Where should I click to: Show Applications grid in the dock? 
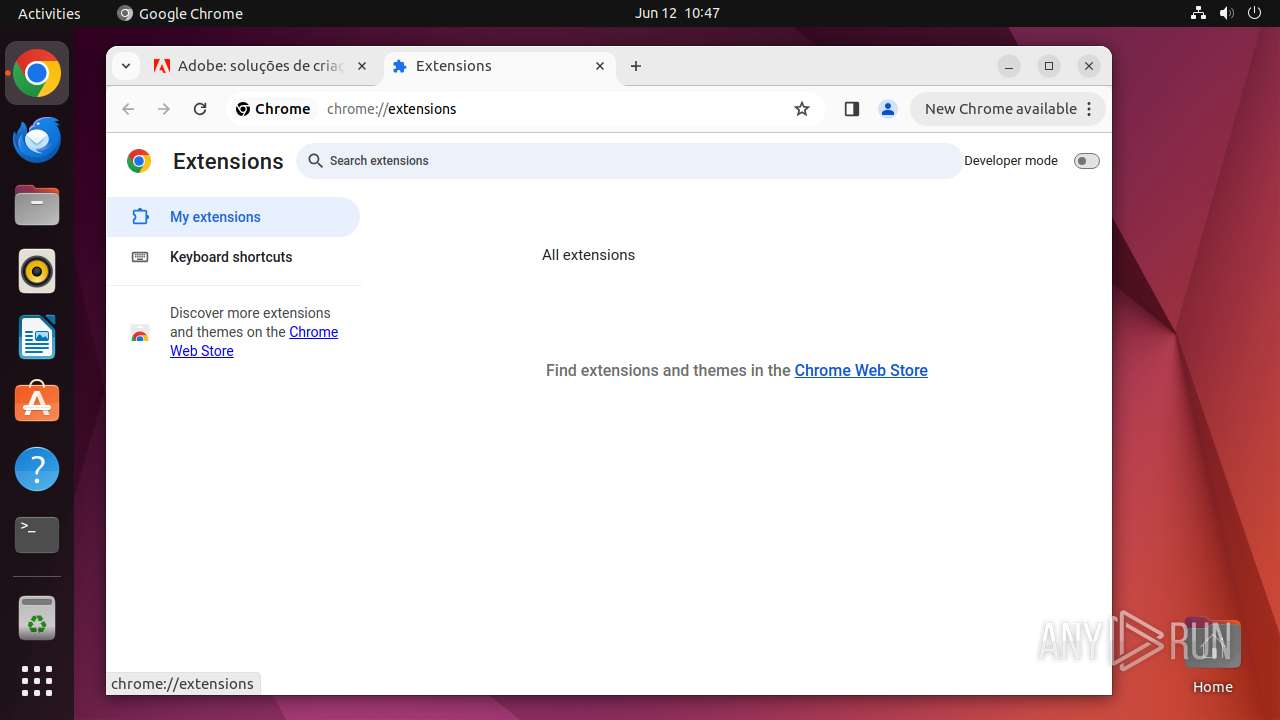(37, 681)
